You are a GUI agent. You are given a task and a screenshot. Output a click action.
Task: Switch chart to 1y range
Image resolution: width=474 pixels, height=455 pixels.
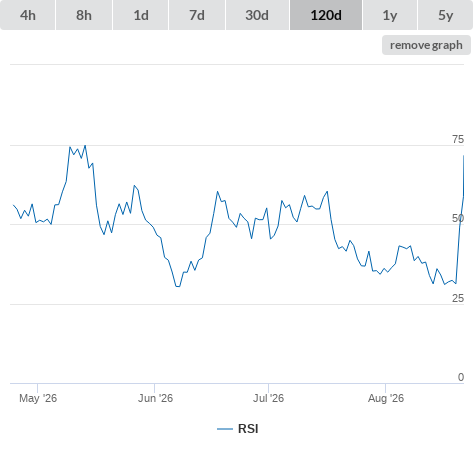390,15
